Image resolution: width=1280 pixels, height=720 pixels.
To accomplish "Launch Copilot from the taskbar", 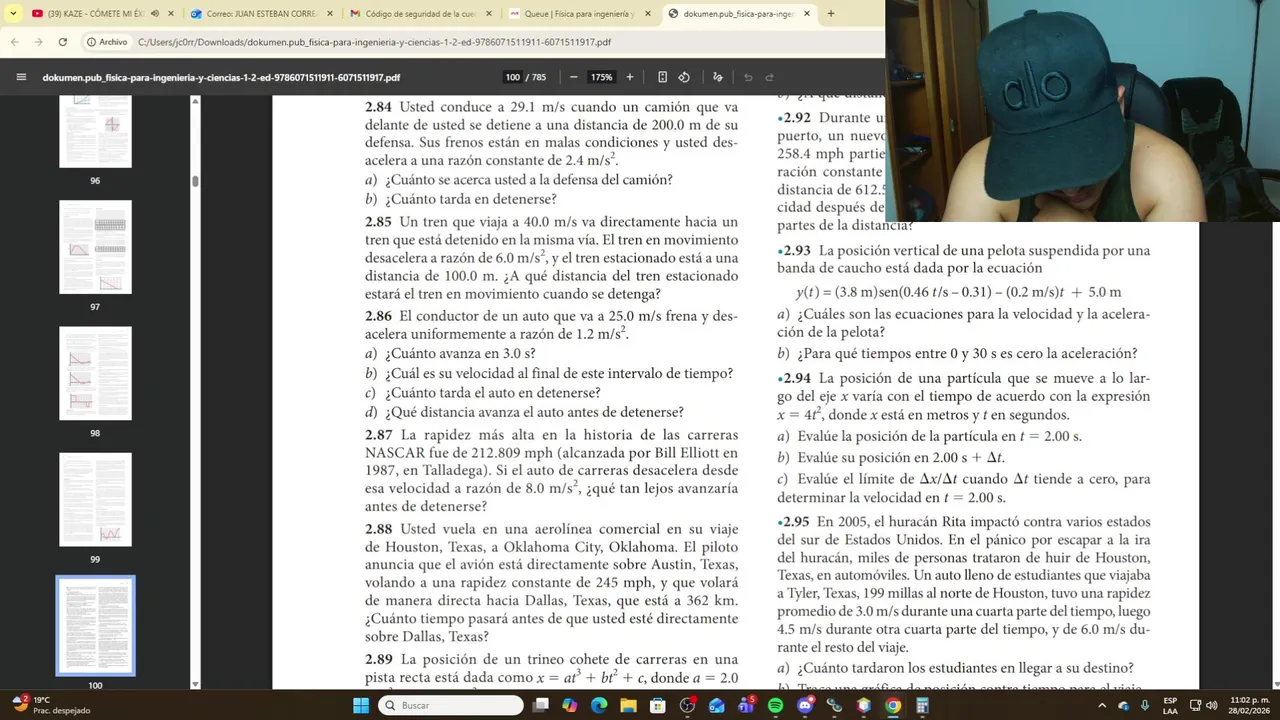I will 570,705.
